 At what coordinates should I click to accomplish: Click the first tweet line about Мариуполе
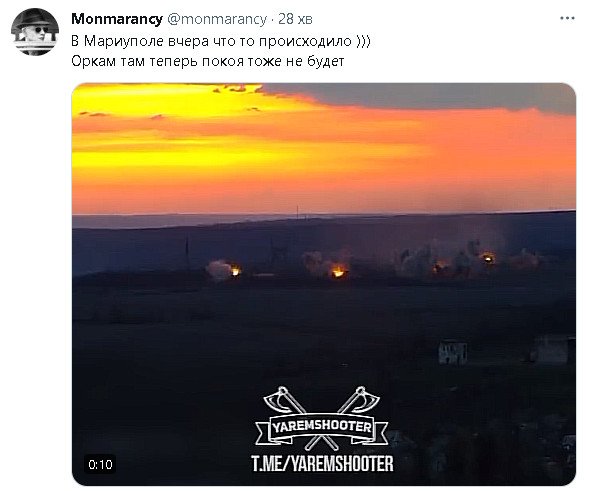[221, 41]
